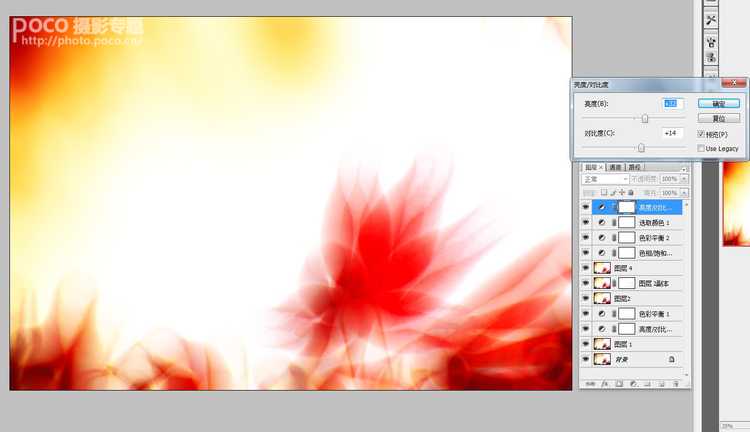The width and height of the screenshot is (750, 432).
Task: Click adjustment icon of 选取颜色 1 layer
Action: [x=602, y=222]
